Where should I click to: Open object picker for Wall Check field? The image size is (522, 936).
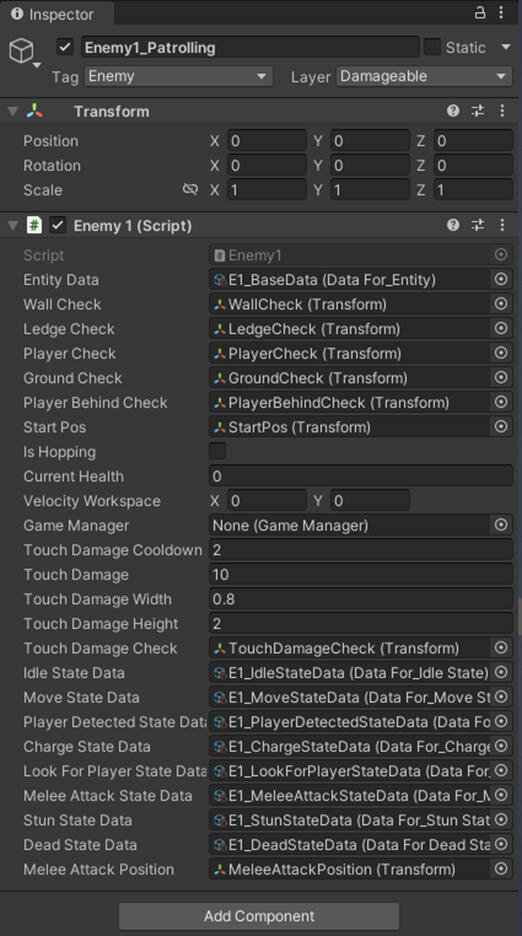click(x=501, y=304)
